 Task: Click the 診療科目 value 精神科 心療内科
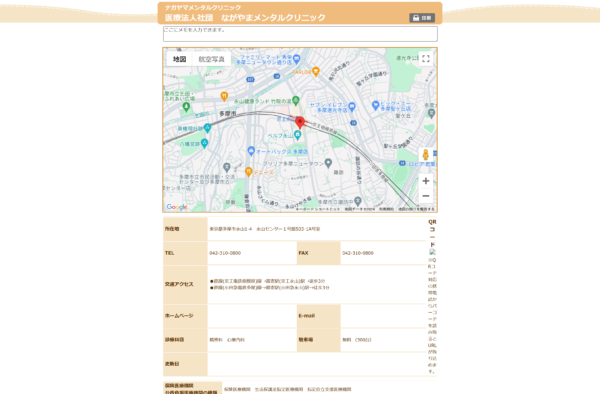(227, 340)
